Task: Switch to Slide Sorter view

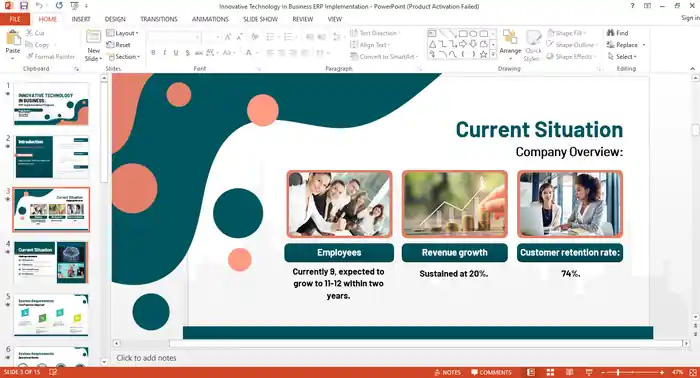Action: [550, 372]
